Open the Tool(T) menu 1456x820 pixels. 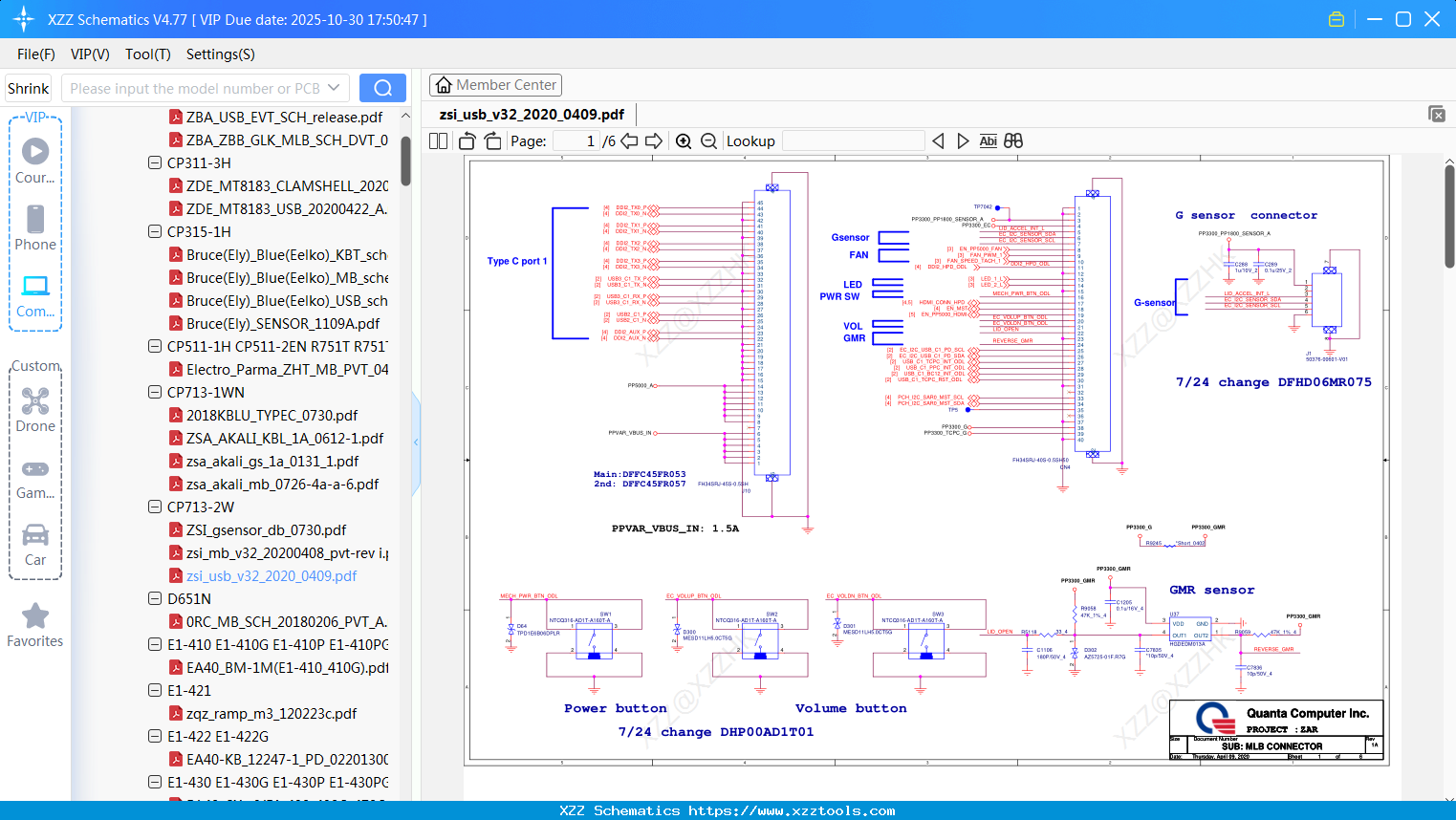(148, 54)
